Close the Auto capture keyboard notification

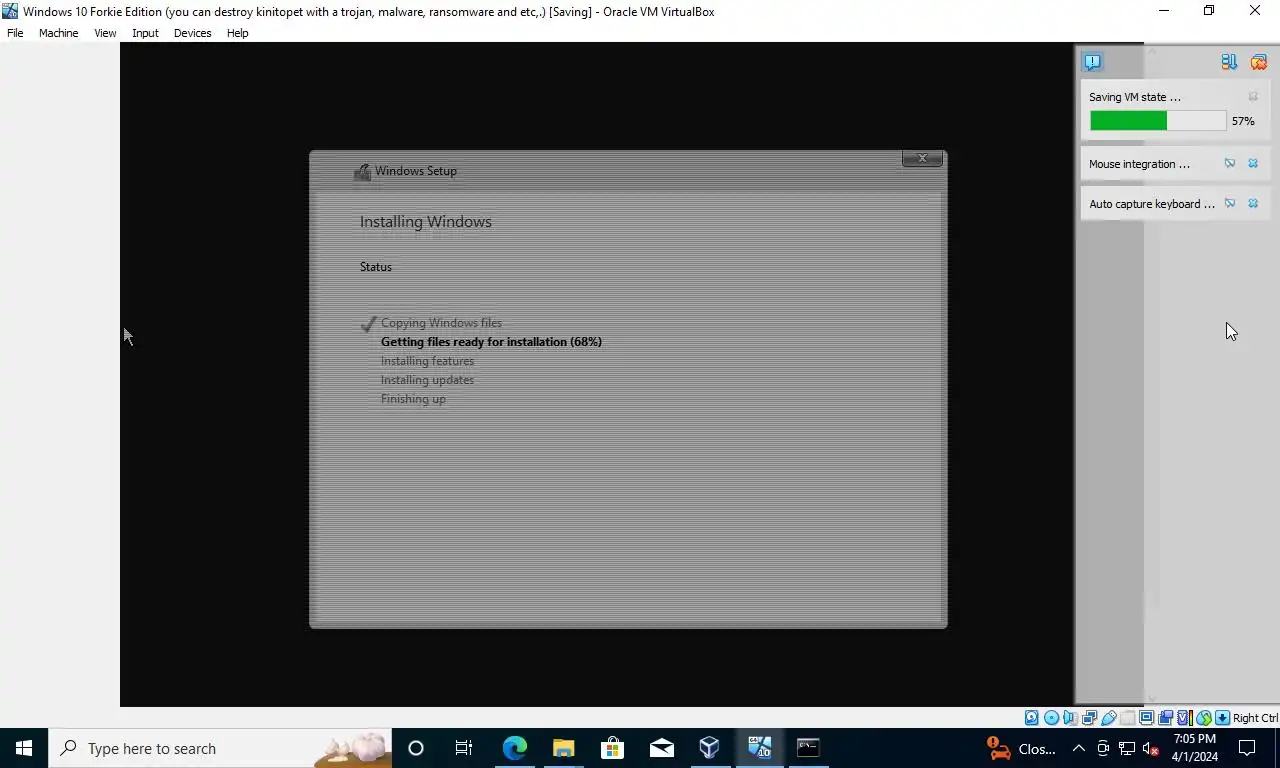click(1253, 203)
